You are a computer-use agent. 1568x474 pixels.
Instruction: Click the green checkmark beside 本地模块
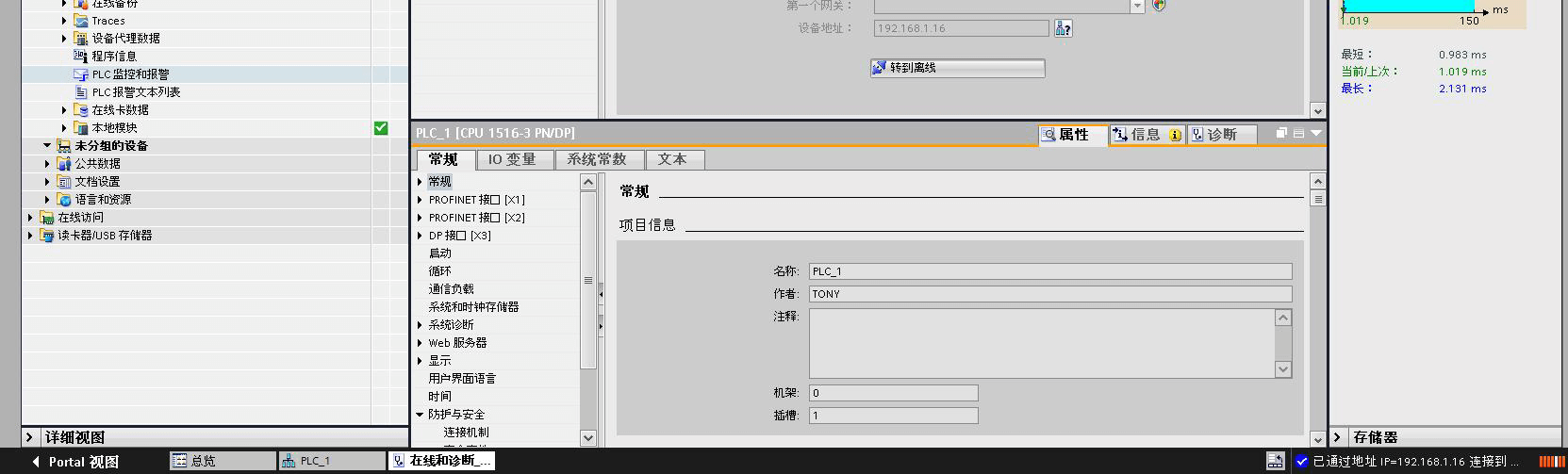tap(381, 128)
